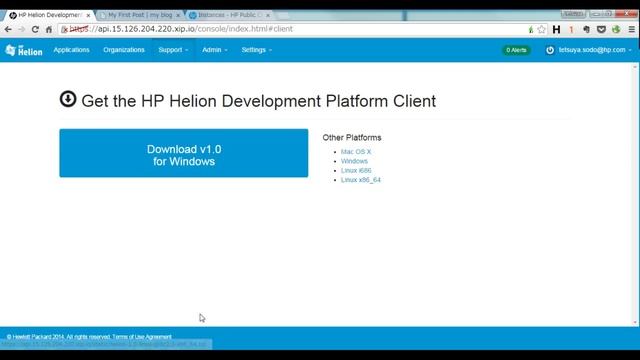Open the Organizations page
The image size is (640, 360).
pyautogui.click(x=124, y=50)
